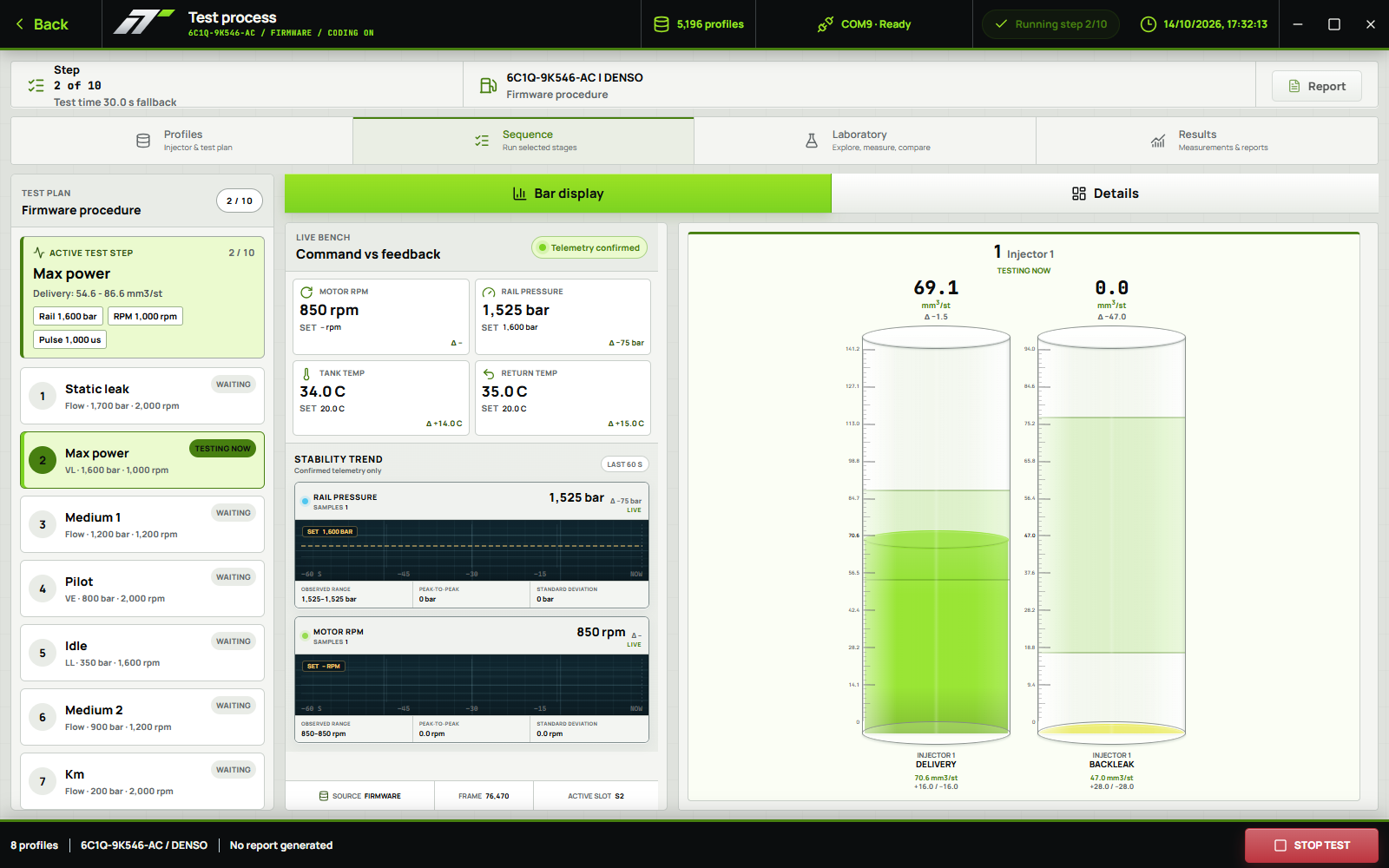The height and width of the screenshot is (868, 1389).
Task: Select the Medium 2 test step
Action: (x=142, y=717)
